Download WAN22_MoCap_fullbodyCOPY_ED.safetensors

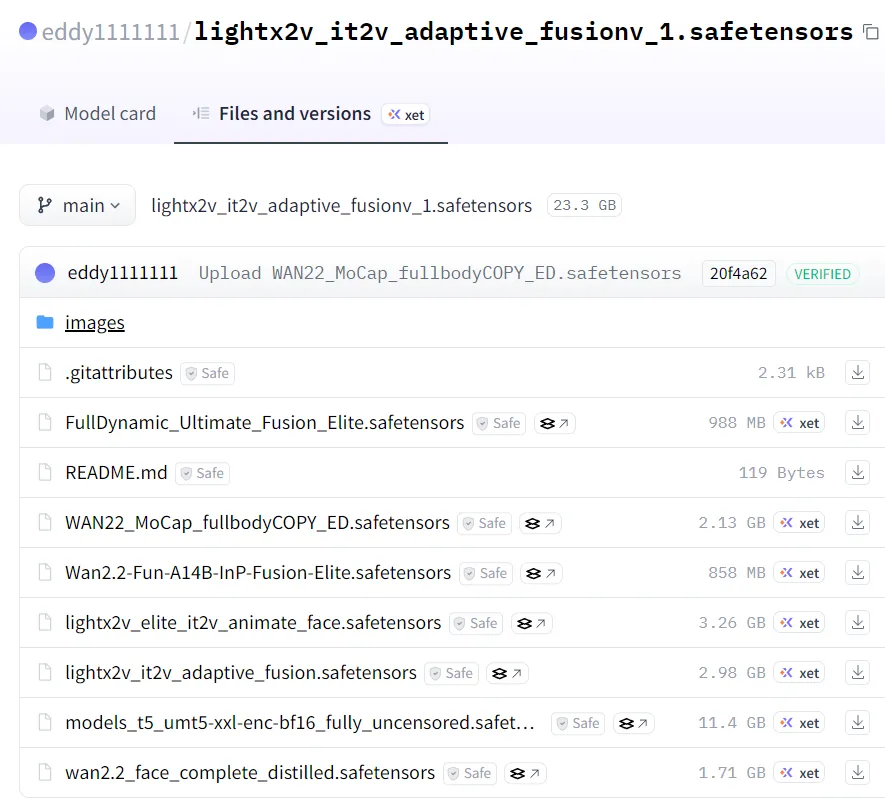click(x=857, y=523)
